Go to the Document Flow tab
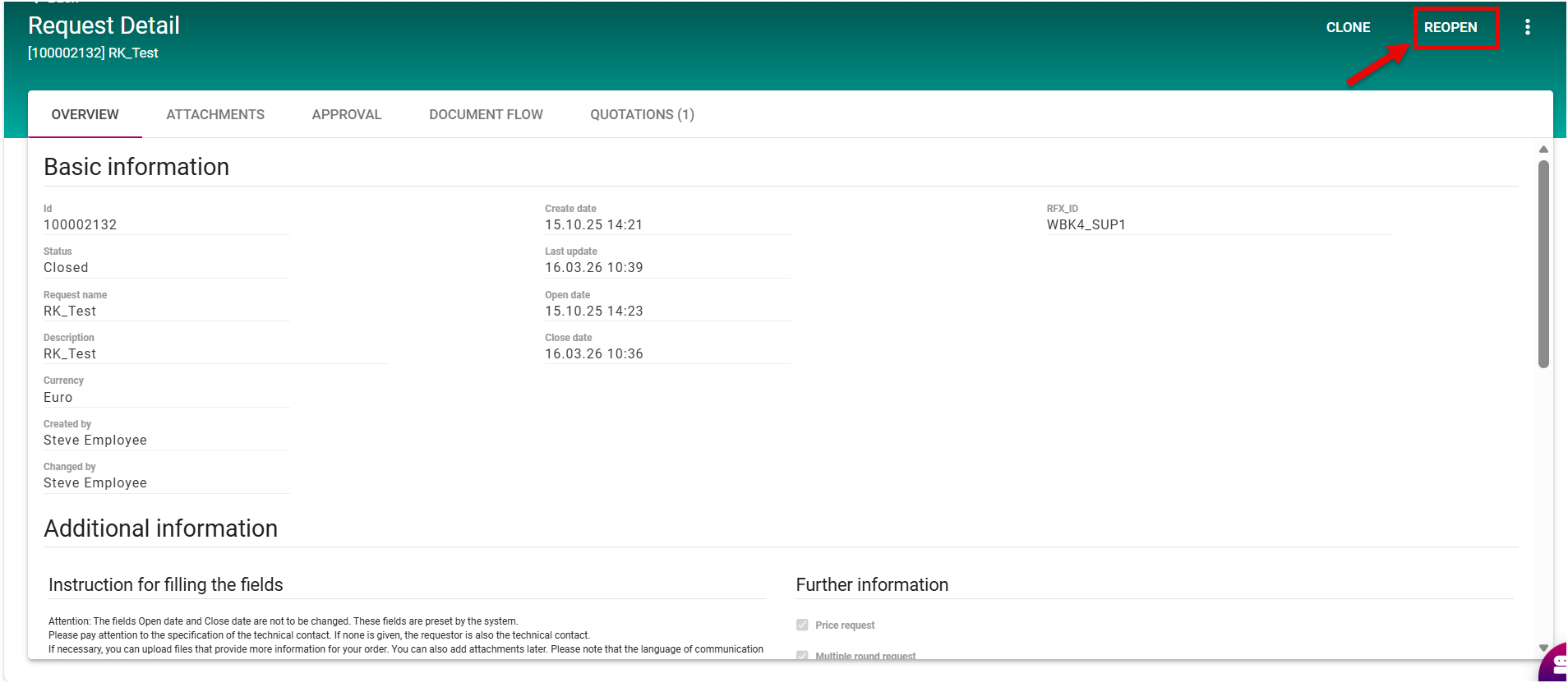This screenshot has height=683, width=1568. (486, 115)
